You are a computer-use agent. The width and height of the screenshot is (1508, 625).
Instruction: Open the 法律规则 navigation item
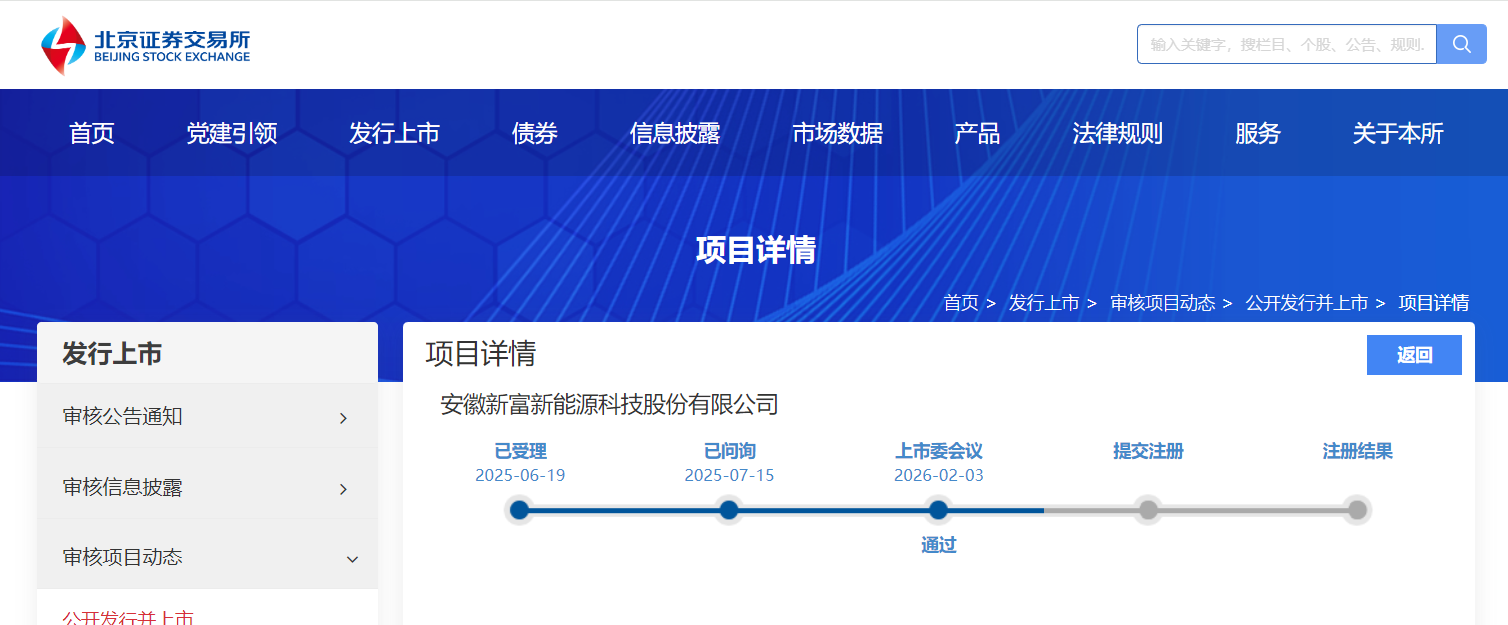(1118, 133)
